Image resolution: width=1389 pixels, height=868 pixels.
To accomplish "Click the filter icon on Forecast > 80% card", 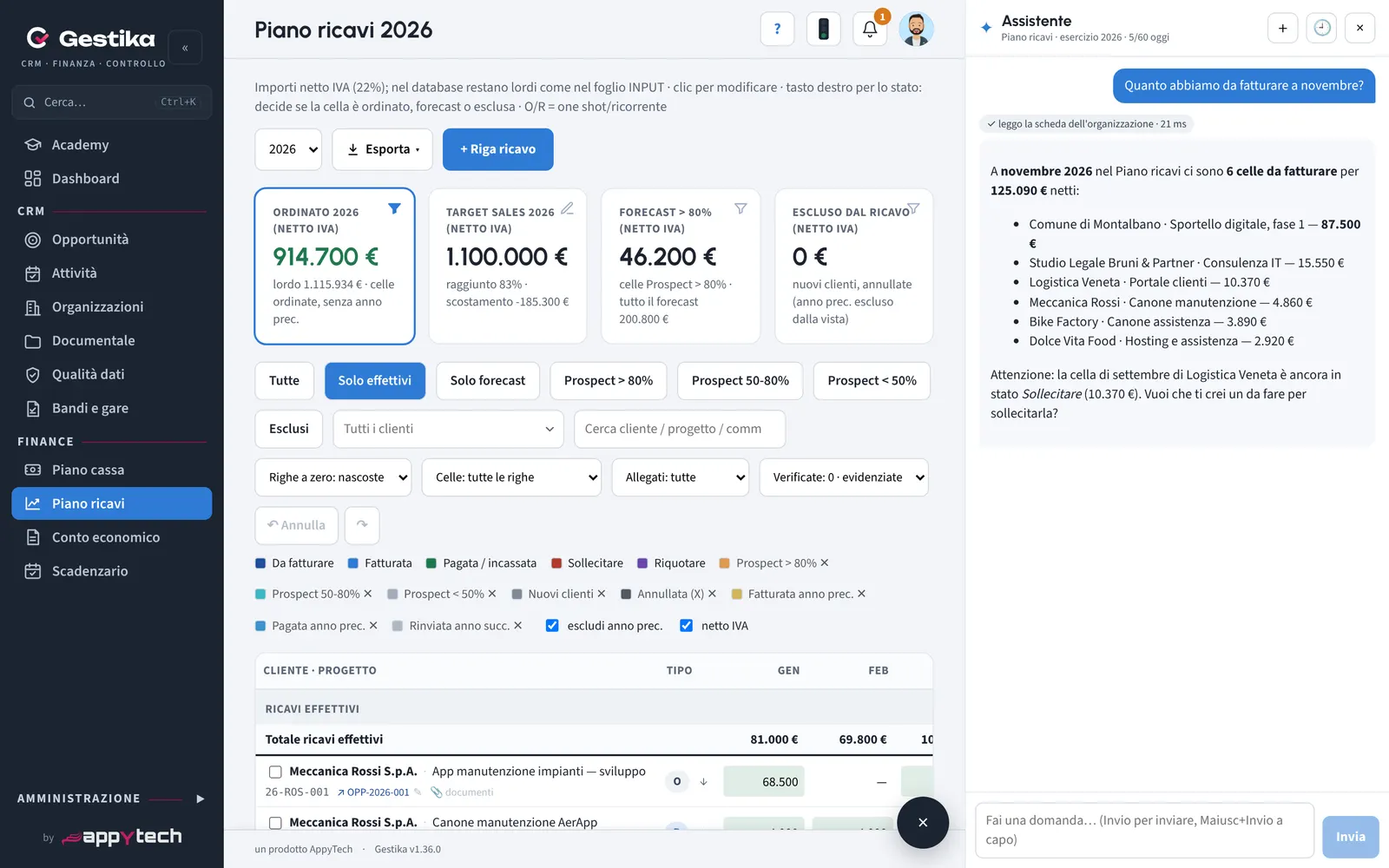I will [x=741, y=208].
